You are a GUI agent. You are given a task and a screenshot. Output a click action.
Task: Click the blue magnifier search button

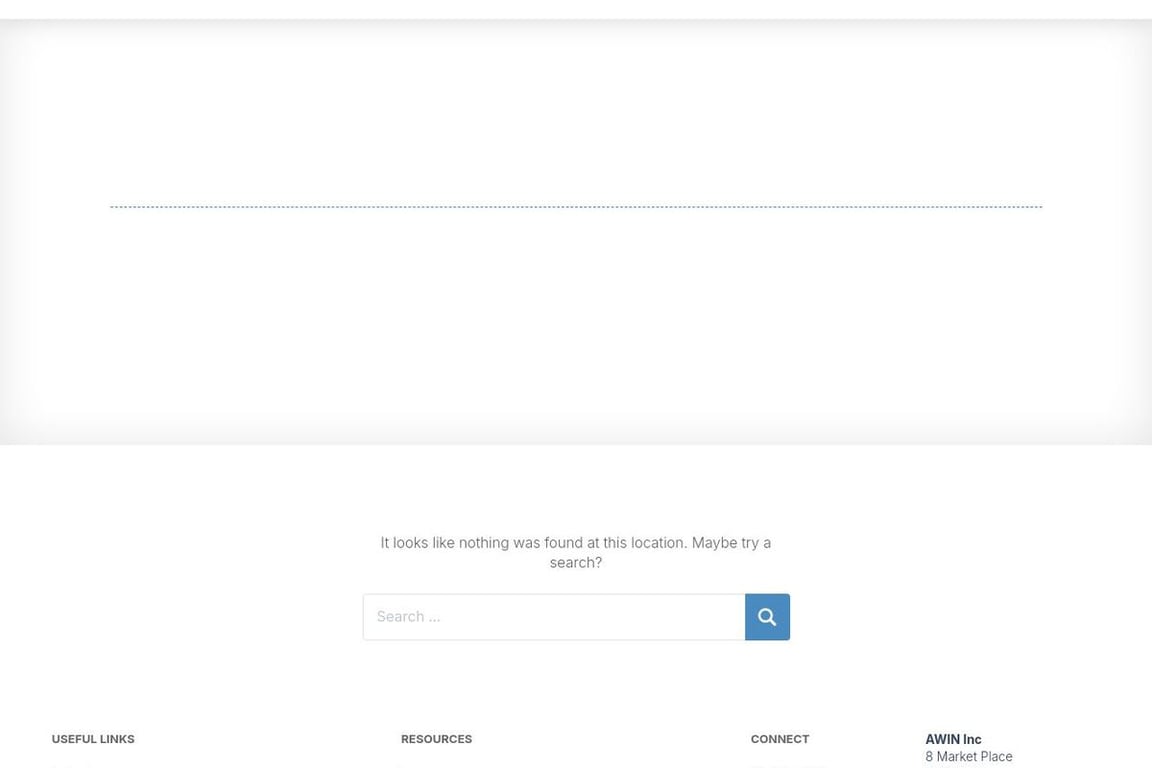pos(767,617)
